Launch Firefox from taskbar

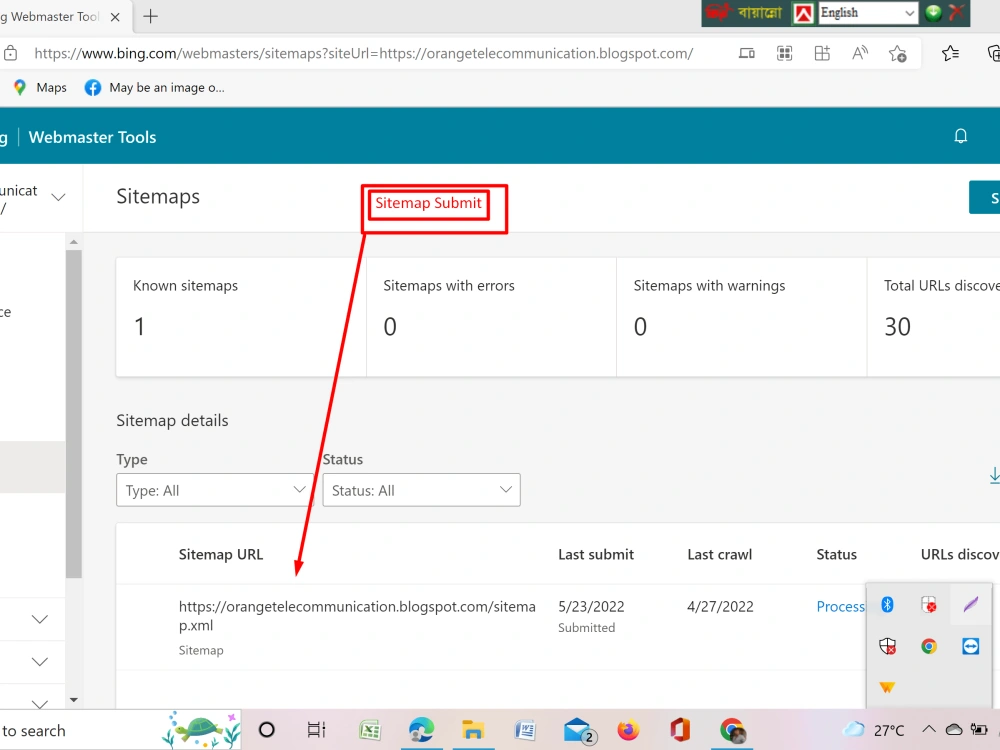coord(628,730)
